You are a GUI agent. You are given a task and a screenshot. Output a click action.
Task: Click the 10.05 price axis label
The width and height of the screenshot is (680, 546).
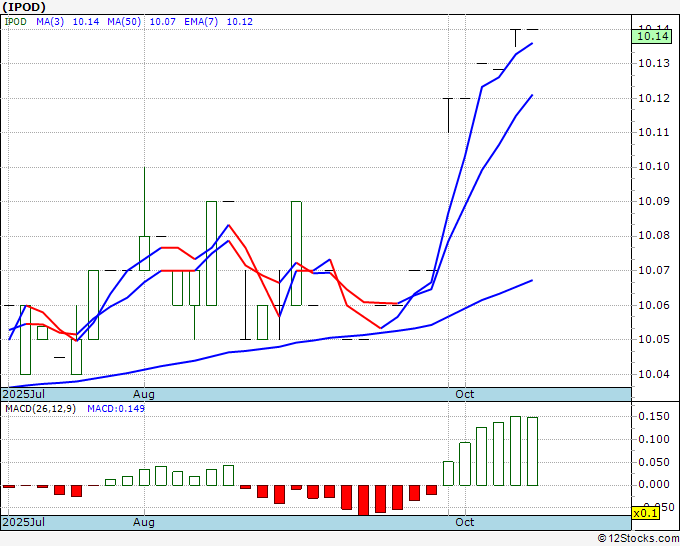(x=654, y=339)
